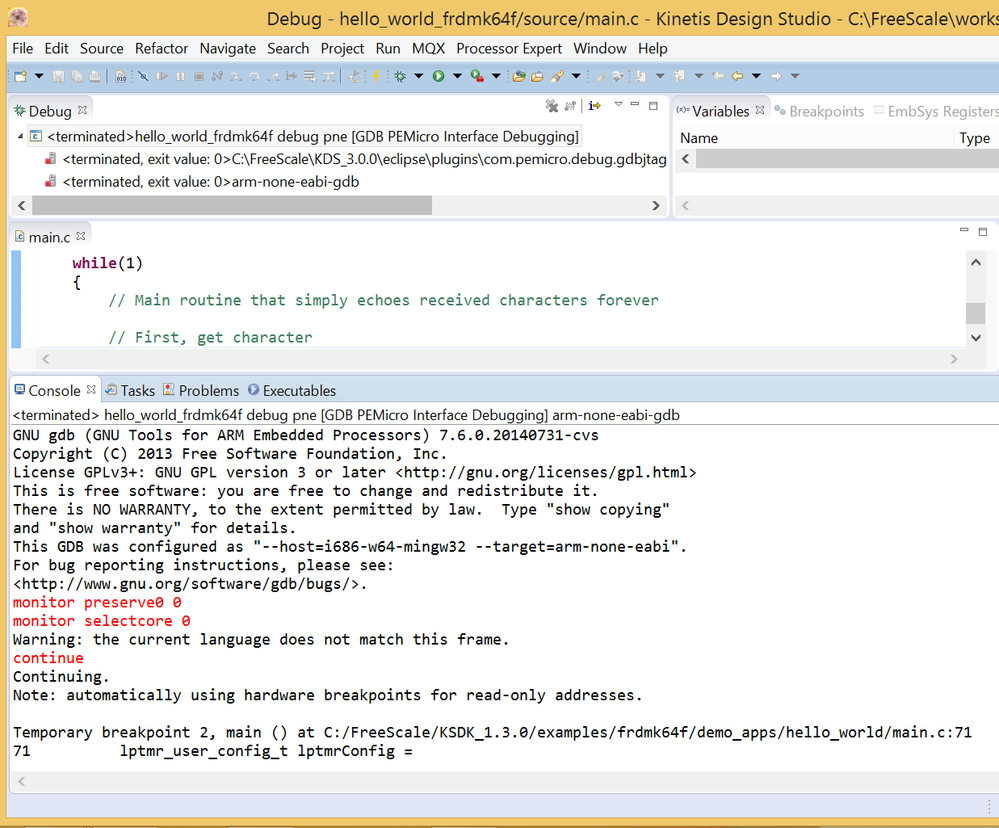Viewport: 999px width, 828px height.
Task: Close the Variables view tab
Action: (x=760, y=110)
